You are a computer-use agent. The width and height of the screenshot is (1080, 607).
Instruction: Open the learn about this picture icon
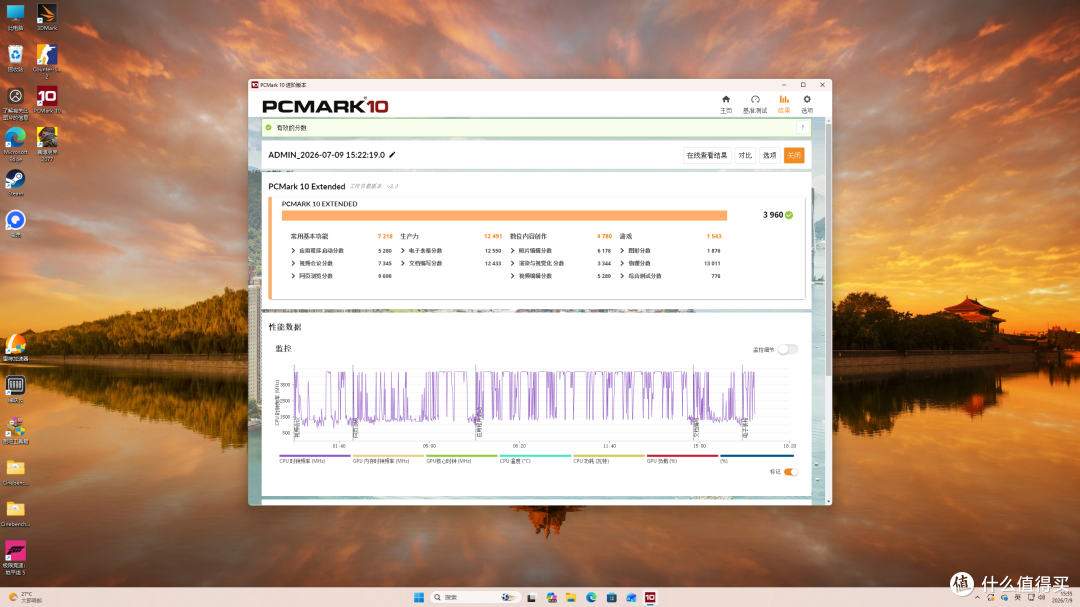click(15, 103)
